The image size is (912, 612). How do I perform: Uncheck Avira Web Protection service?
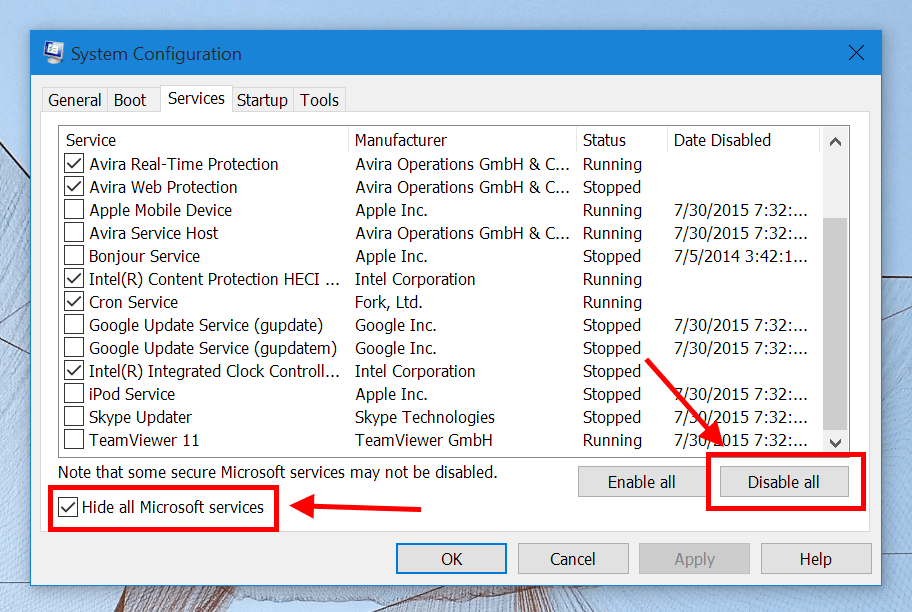[x=74, y=187]
